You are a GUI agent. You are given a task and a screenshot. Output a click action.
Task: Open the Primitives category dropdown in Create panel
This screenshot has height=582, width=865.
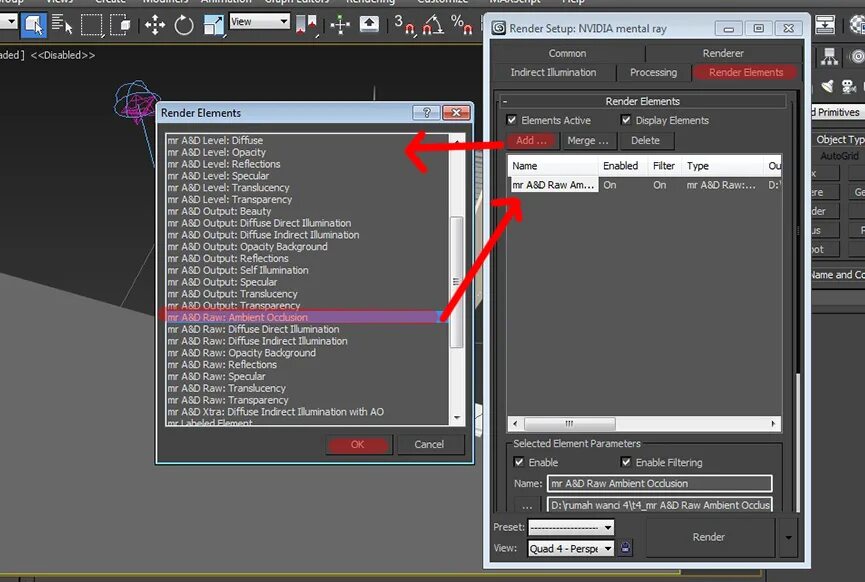[x=838, y=112]
